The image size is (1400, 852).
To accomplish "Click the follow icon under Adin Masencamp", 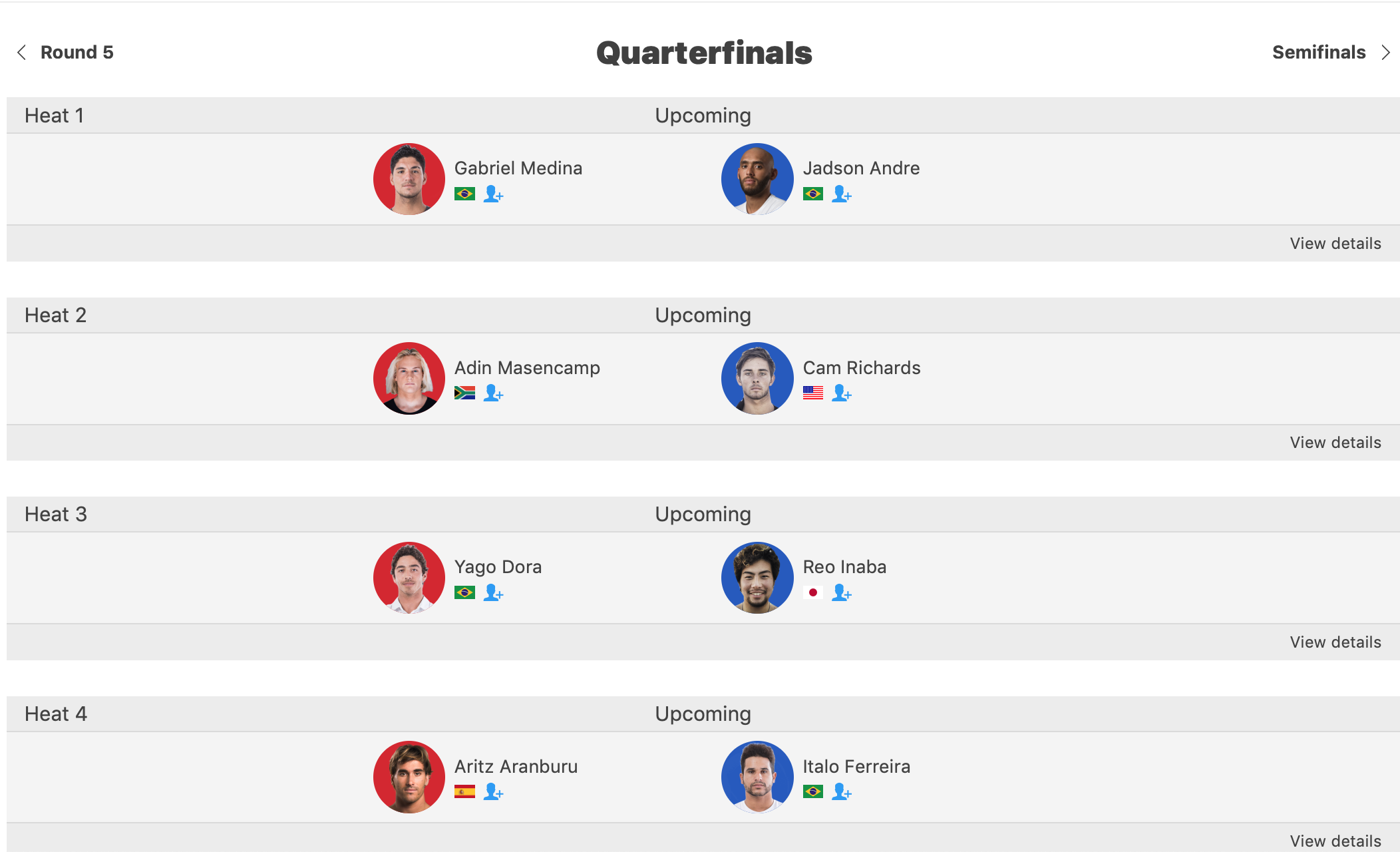I will click(x=493, y=393).
